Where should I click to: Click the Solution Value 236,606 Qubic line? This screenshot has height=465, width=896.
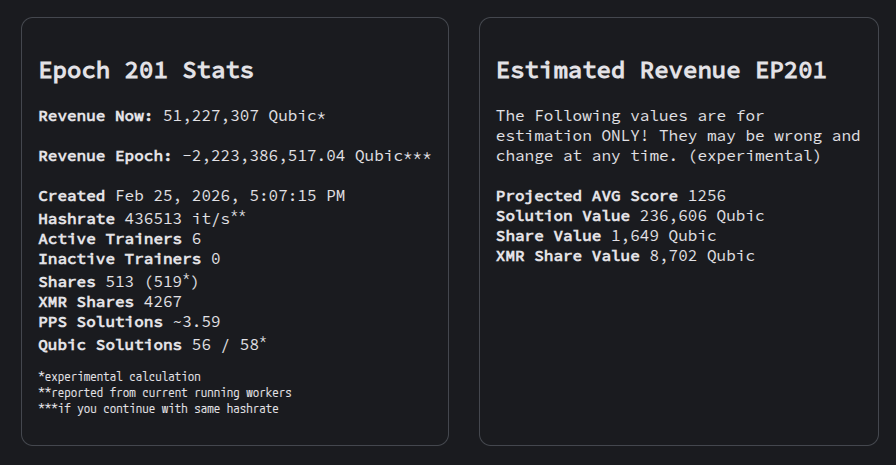pyautogui.click(x=630, y=216)
